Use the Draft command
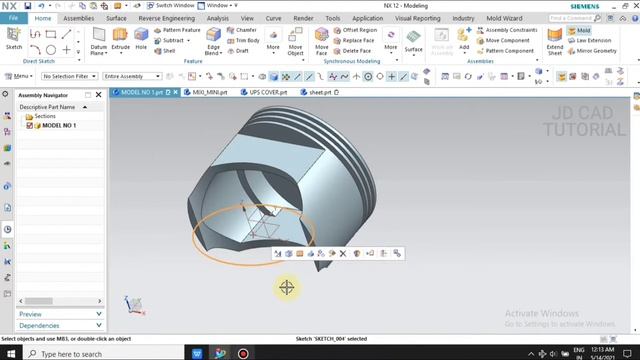Screen dimensions: 640x360 point(238,51)
